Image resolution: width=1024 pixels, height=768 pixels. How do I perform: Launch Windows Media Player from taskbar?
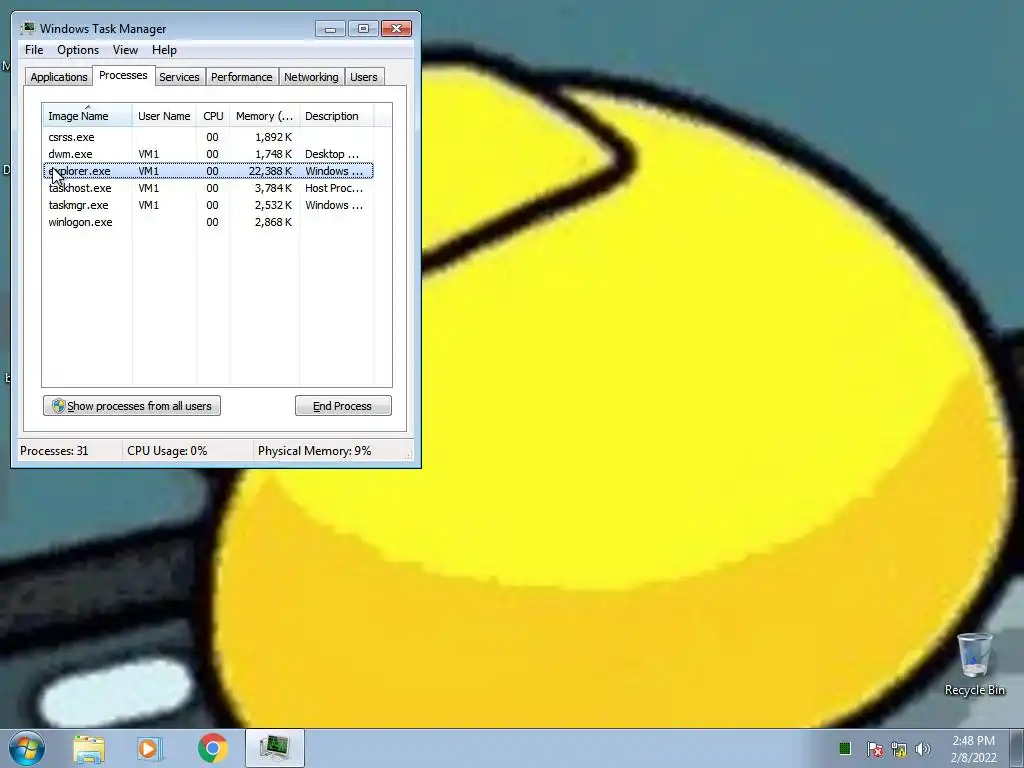coord(149,748)
